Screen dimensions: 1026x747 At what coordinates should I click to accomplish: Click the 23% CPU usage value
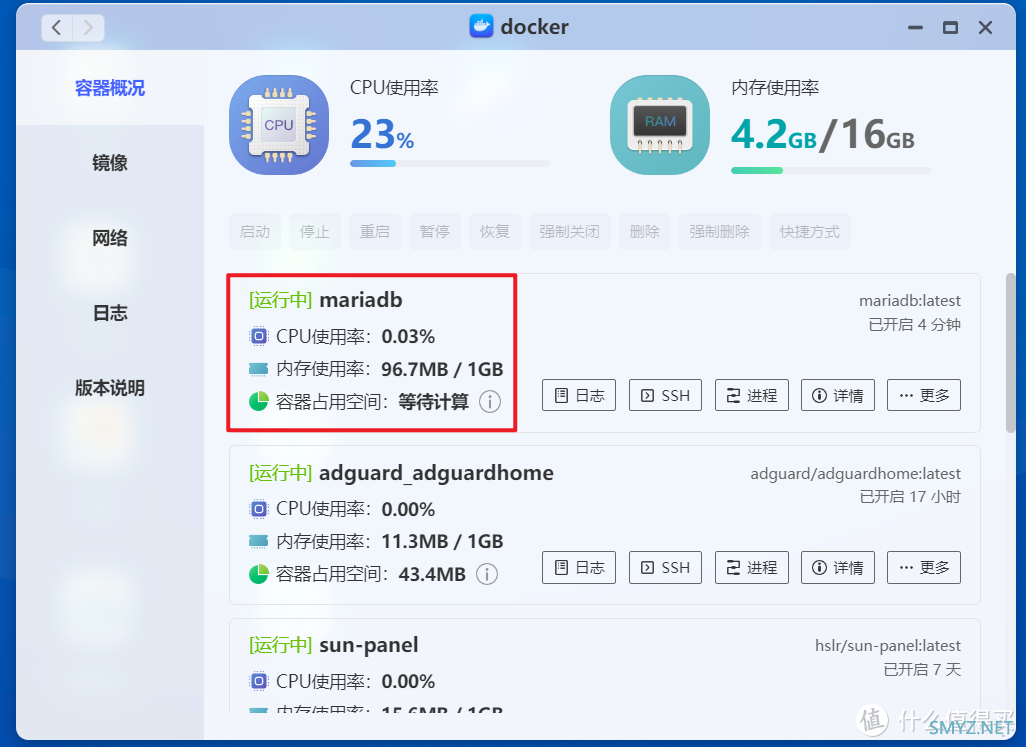click(x=382, y=135)
